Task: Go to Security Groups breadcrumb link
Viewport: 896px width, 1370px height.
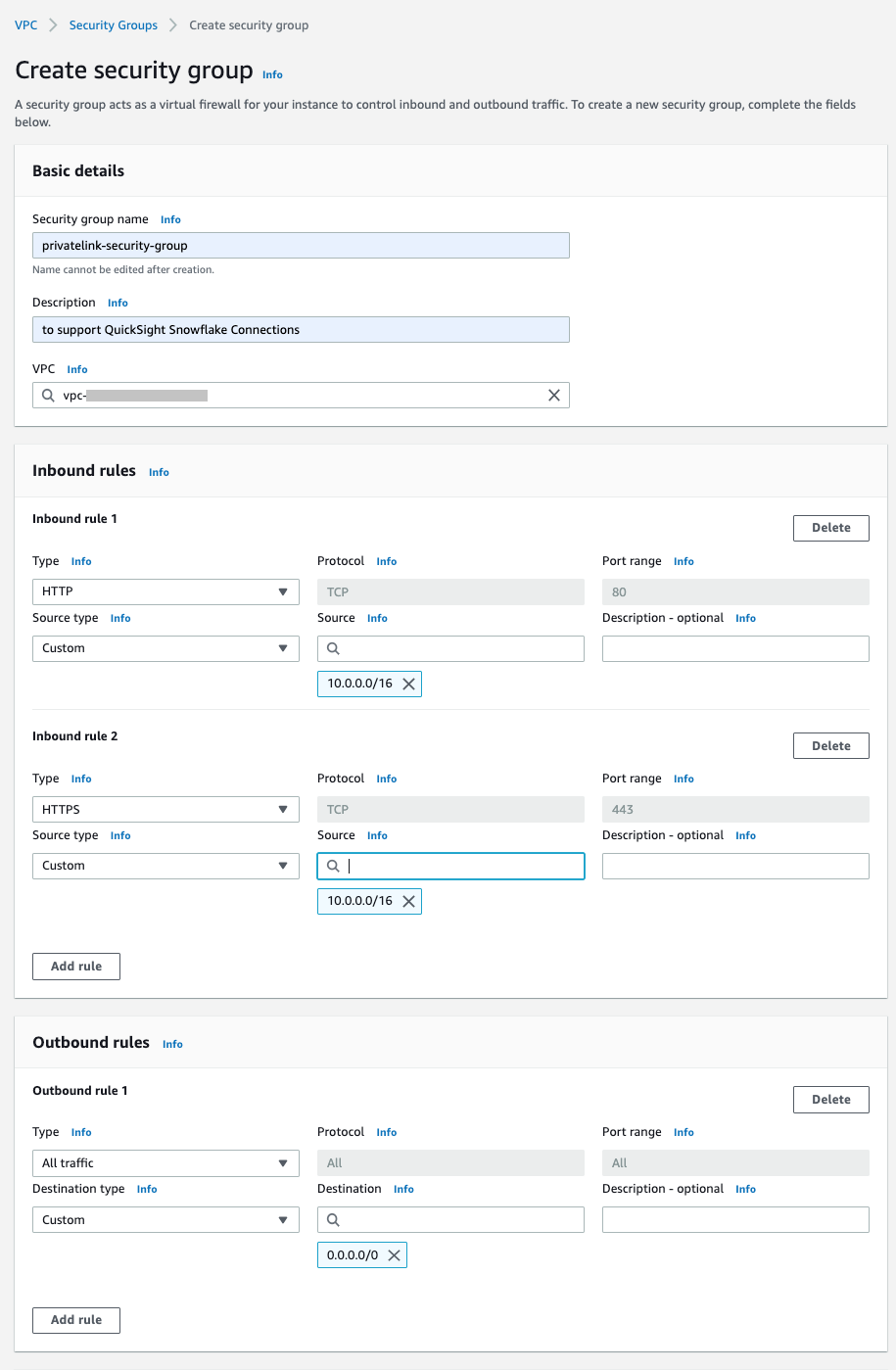Action: point(114,25)
